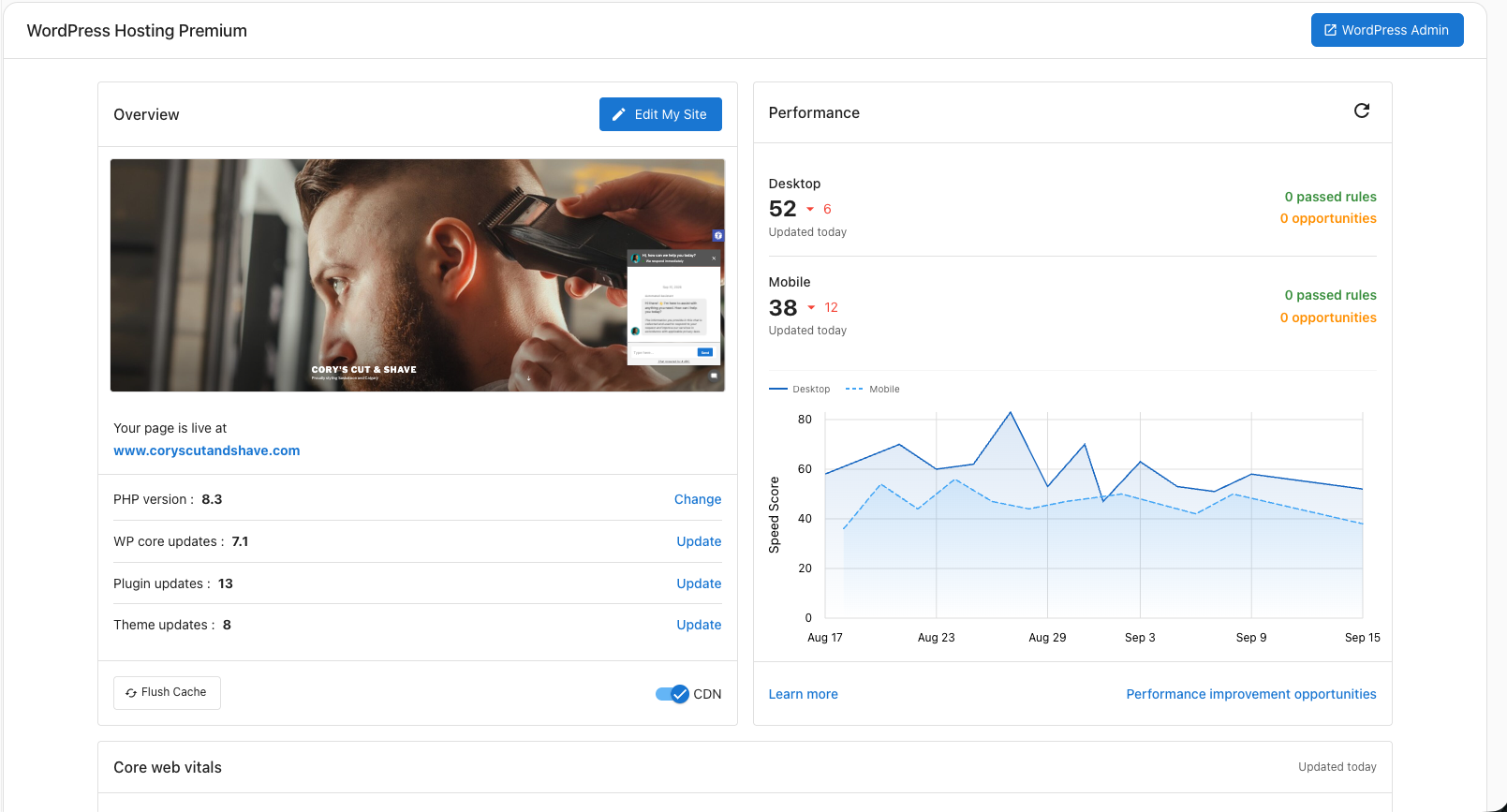The width and height of the screenshot is (1507, 812).
Task: Click the Performance refresh icon
Action: click(1362, 111)
